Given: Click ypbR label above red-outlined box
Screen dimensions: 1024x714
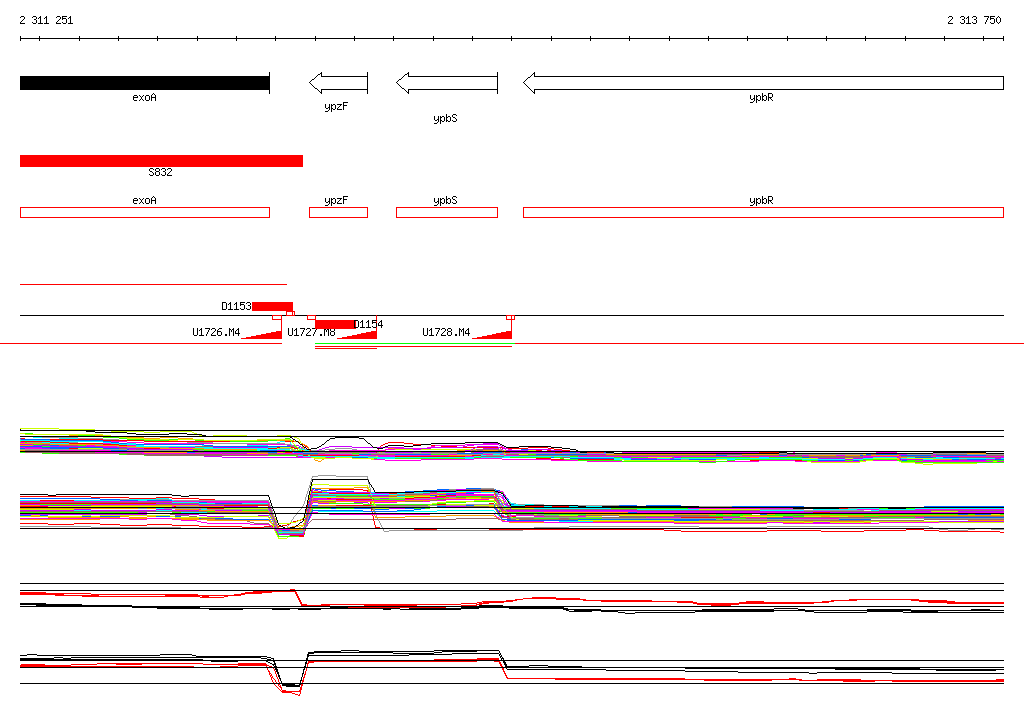Looking at the screenshot, I should [761, 201].
